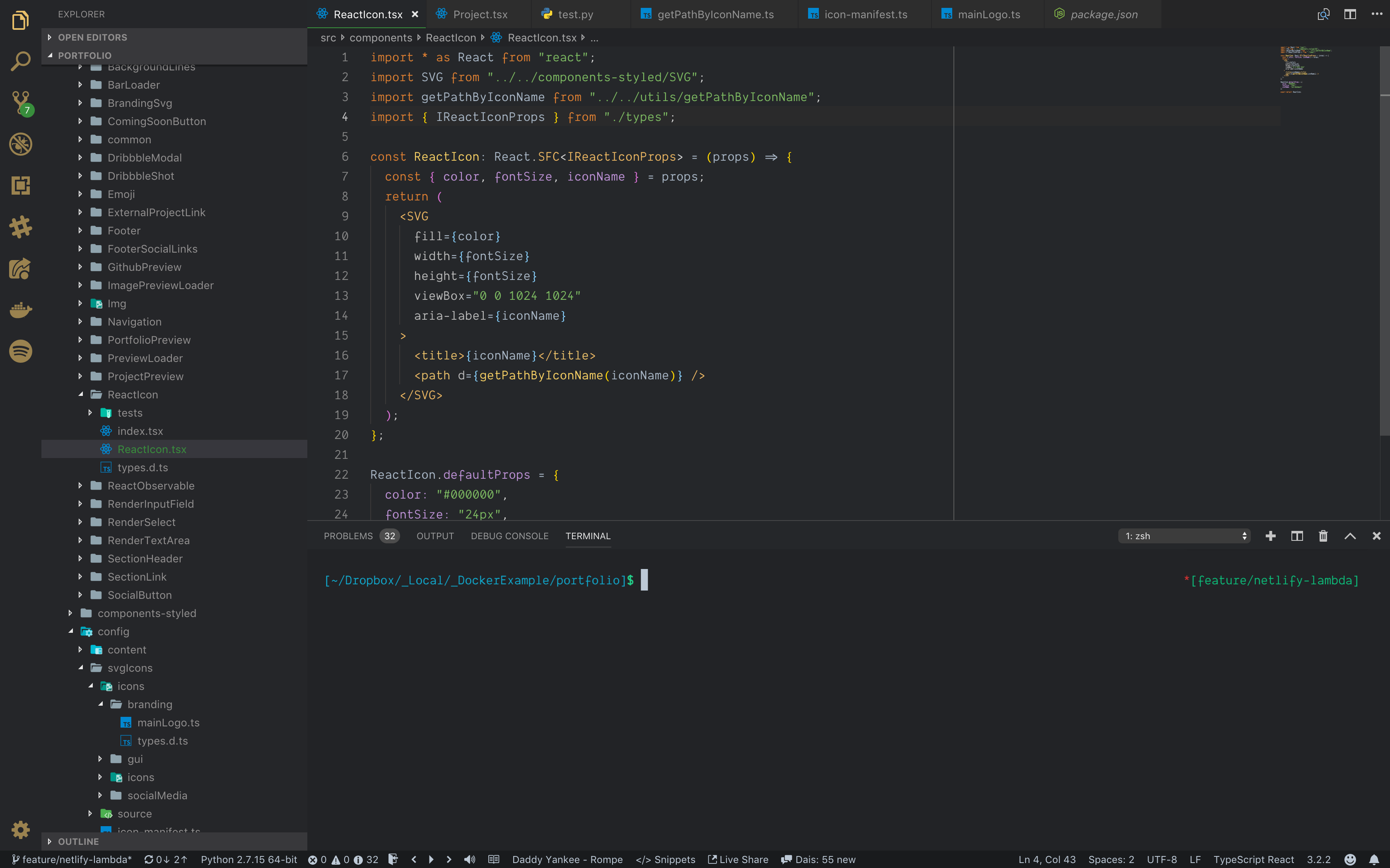Open the zsh terminal selector dropdown
The image size is (1390, 868).
1184,535
